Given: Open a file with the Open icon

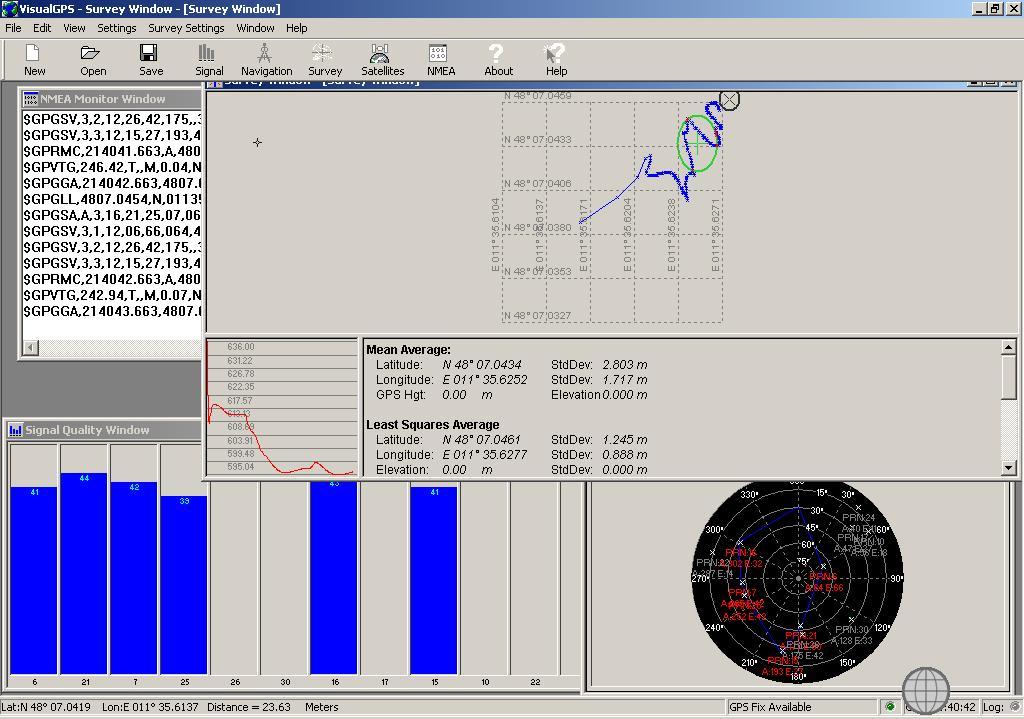Looking at the screenshot, I should coord(90,52).
